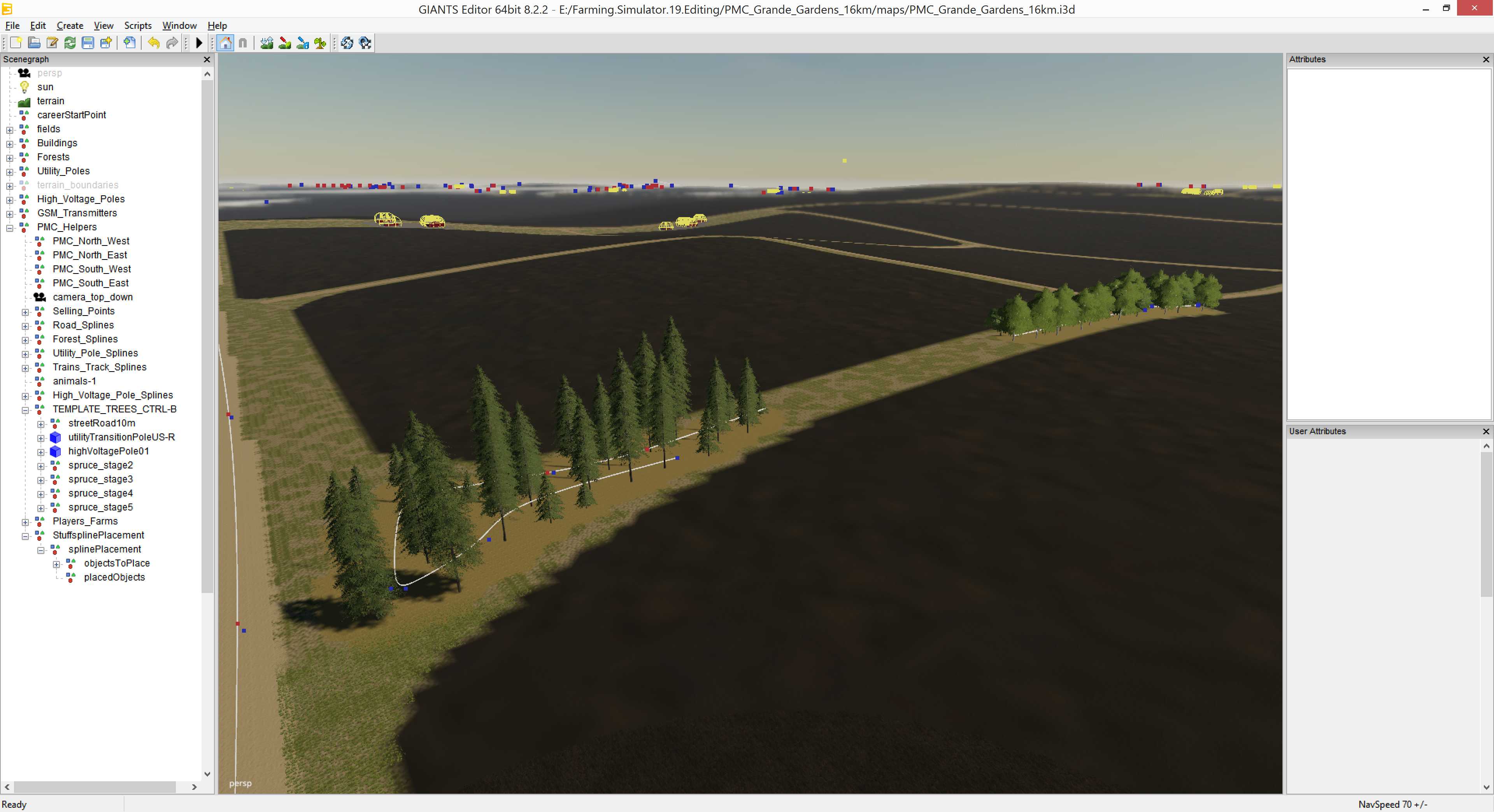Open the Scripts menu
This screenshot has height=812, width=1494.
(138, 26)
